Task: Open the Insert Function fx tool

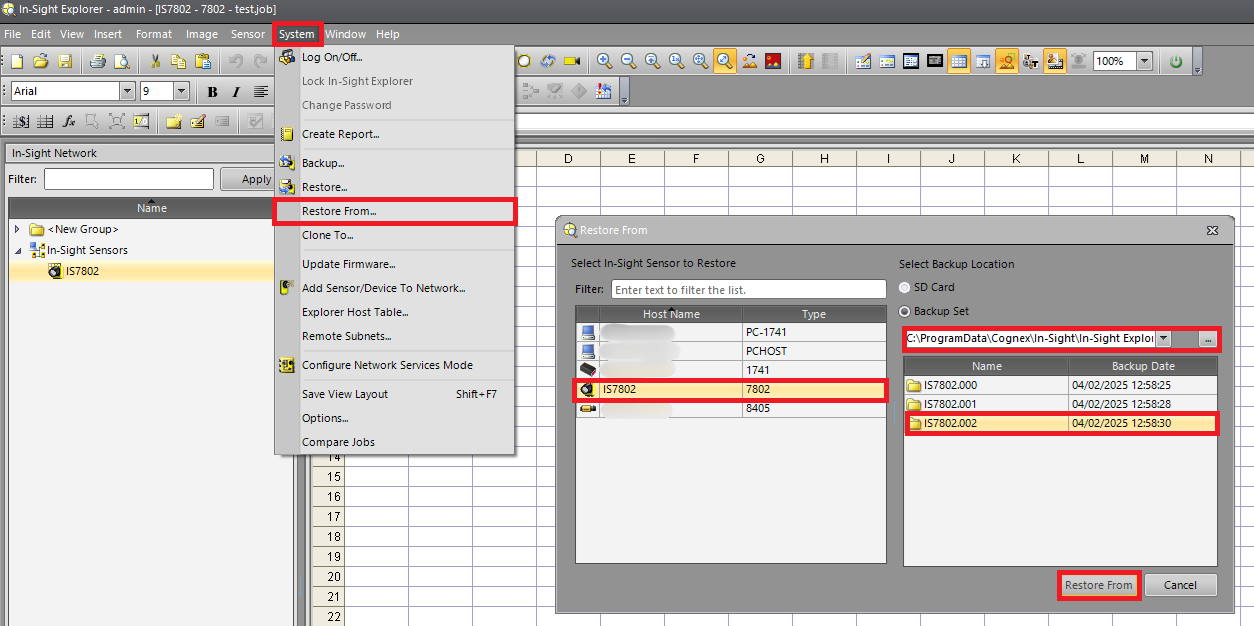Action: (68, 121)
